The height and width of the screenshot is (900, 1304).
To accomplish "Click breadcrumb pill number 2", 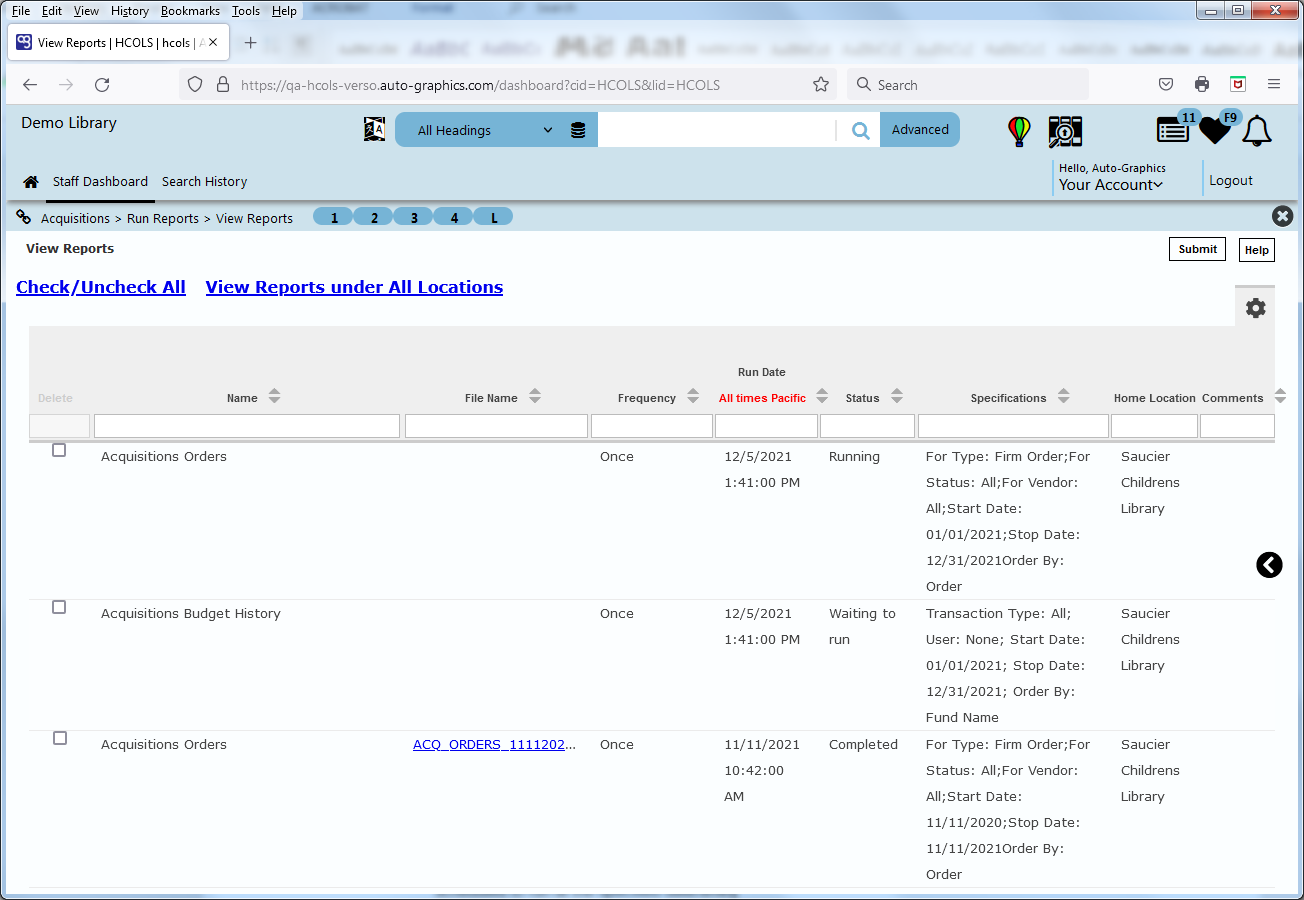I will click(374, 217).
